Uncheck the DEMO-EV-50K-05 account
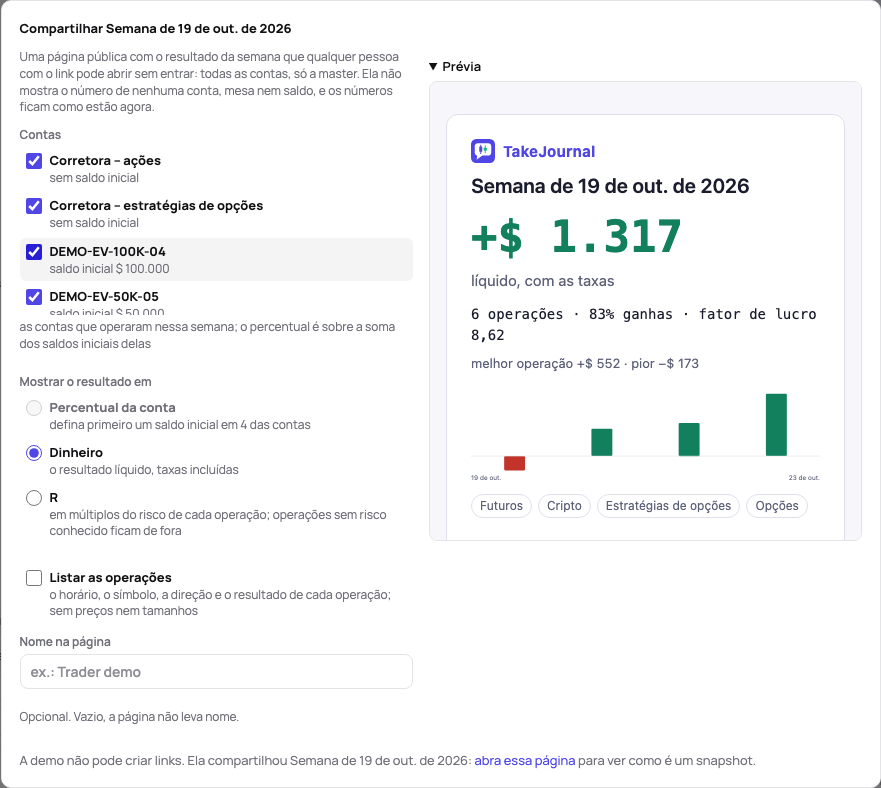881x788 pixels. [x=34, y=297]
